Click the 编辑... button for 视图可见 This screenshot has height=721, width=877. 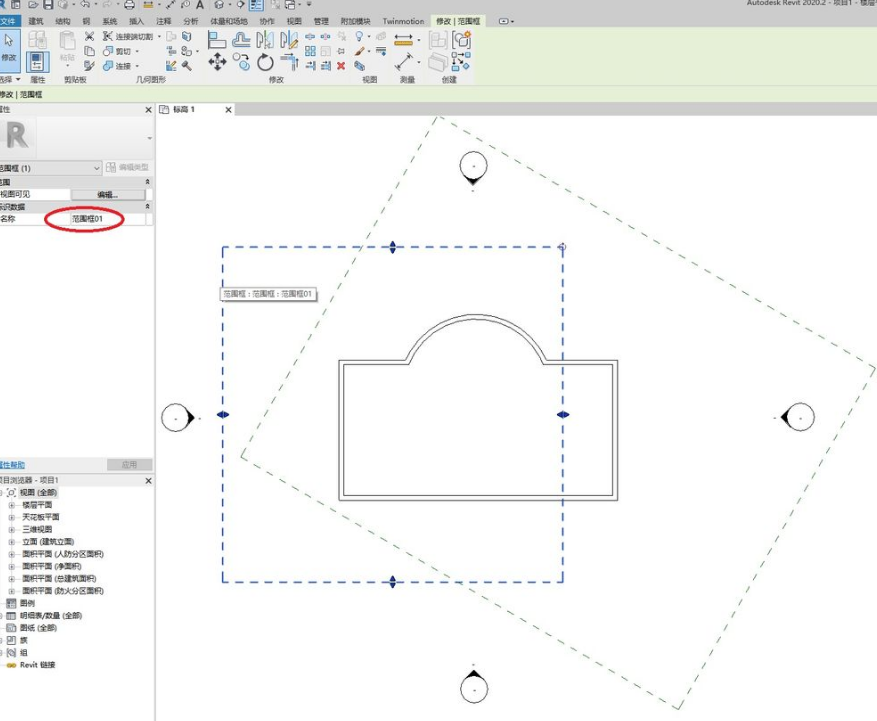tap(108, 194)
